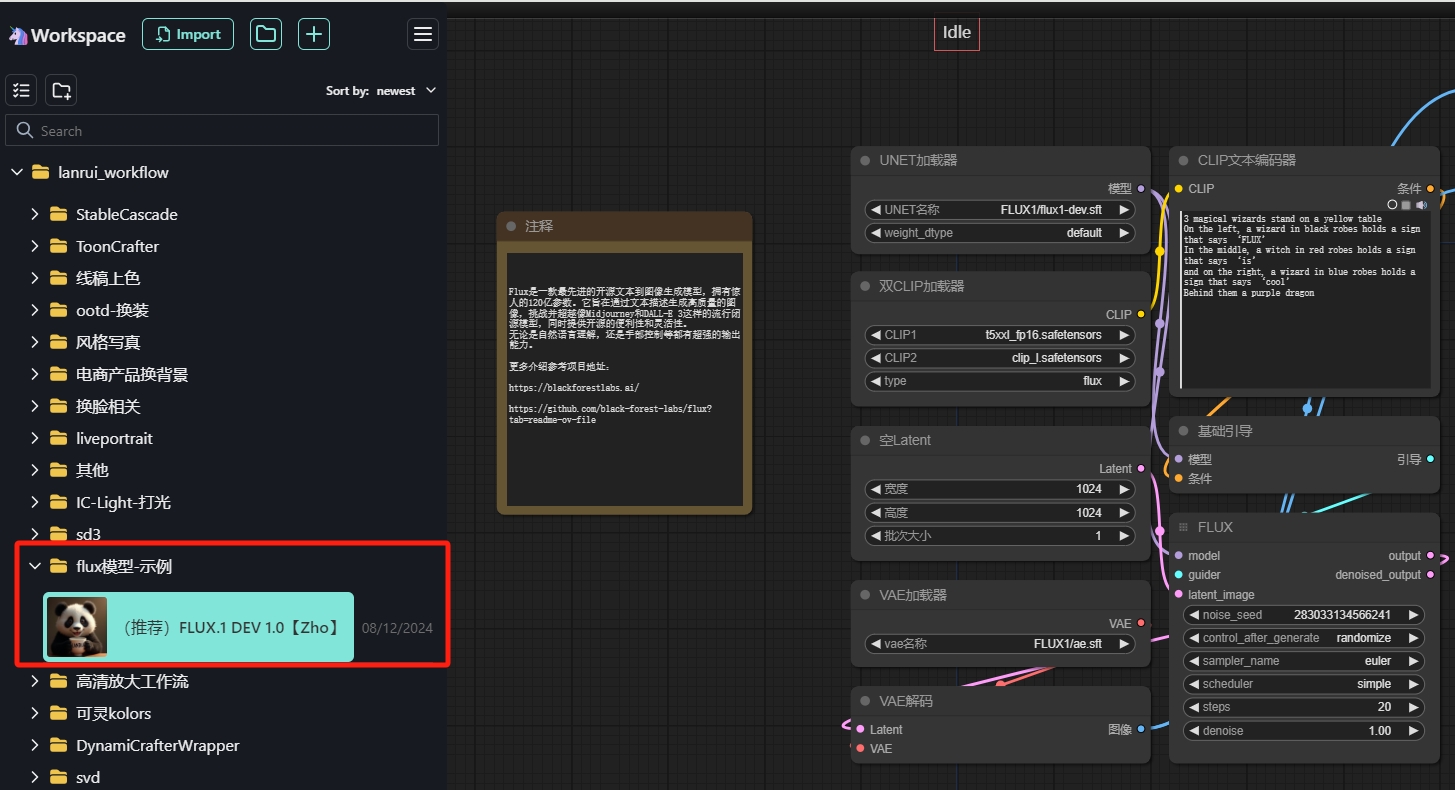Open the CLIP2 clip_l.safetensors combo
The height and width of the screenshot is (790, 1455).
[1000, 358]
